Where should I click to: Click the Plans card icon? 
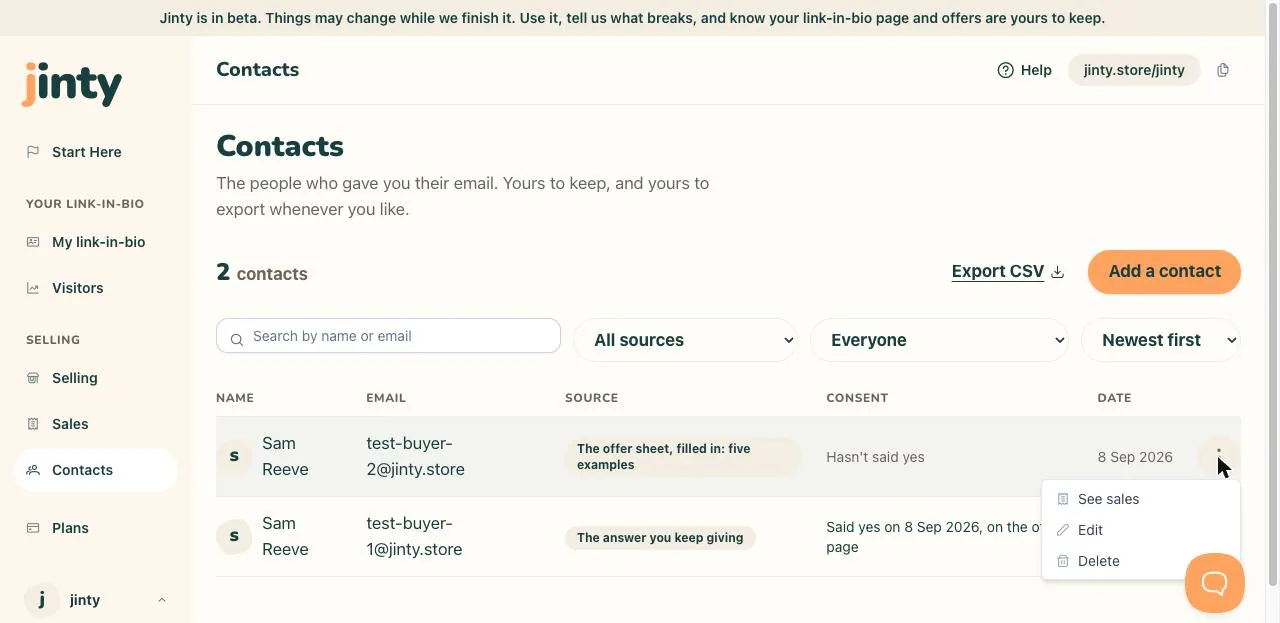coord(33,528)
